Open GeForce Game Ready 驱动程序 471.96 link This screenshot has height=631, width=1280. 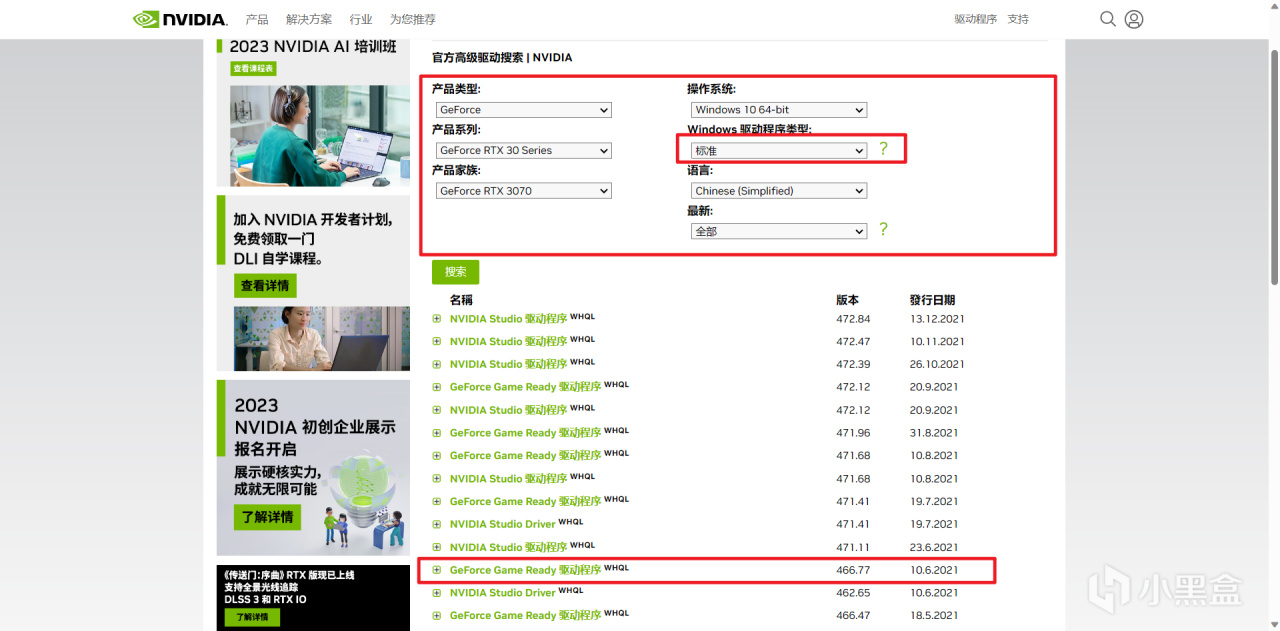click(x=525, y=433)
